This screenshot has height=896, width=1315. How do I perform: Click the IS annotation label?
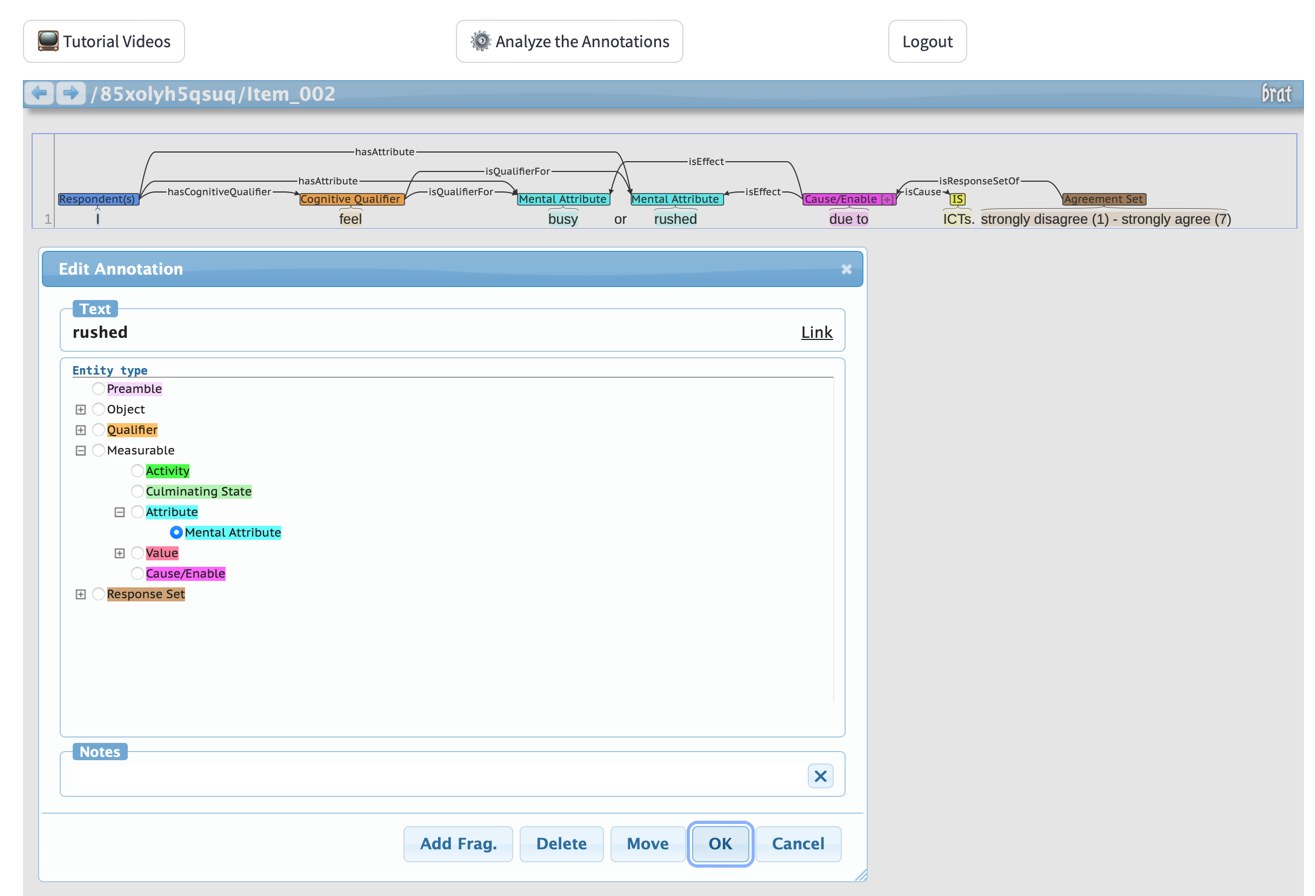[957, 199]
